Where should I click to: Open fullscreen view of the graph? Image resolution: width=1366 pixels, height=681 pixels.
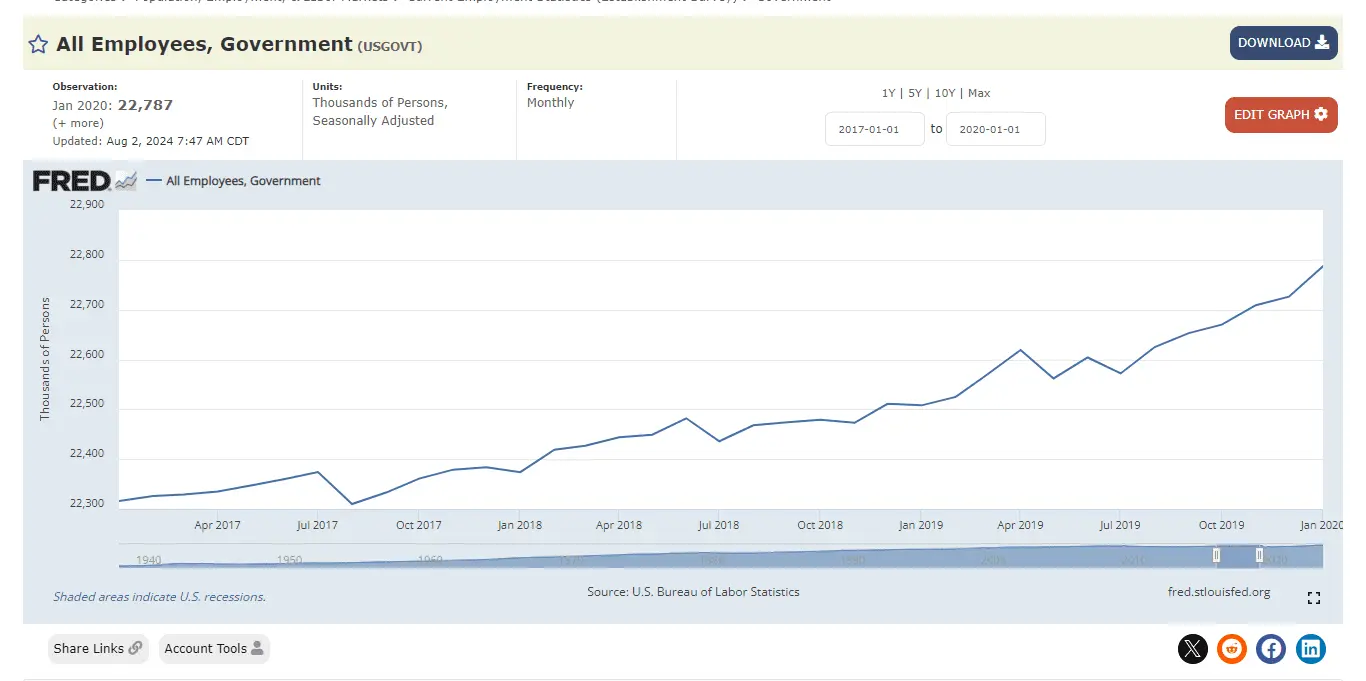click(x=1314, y=598)
